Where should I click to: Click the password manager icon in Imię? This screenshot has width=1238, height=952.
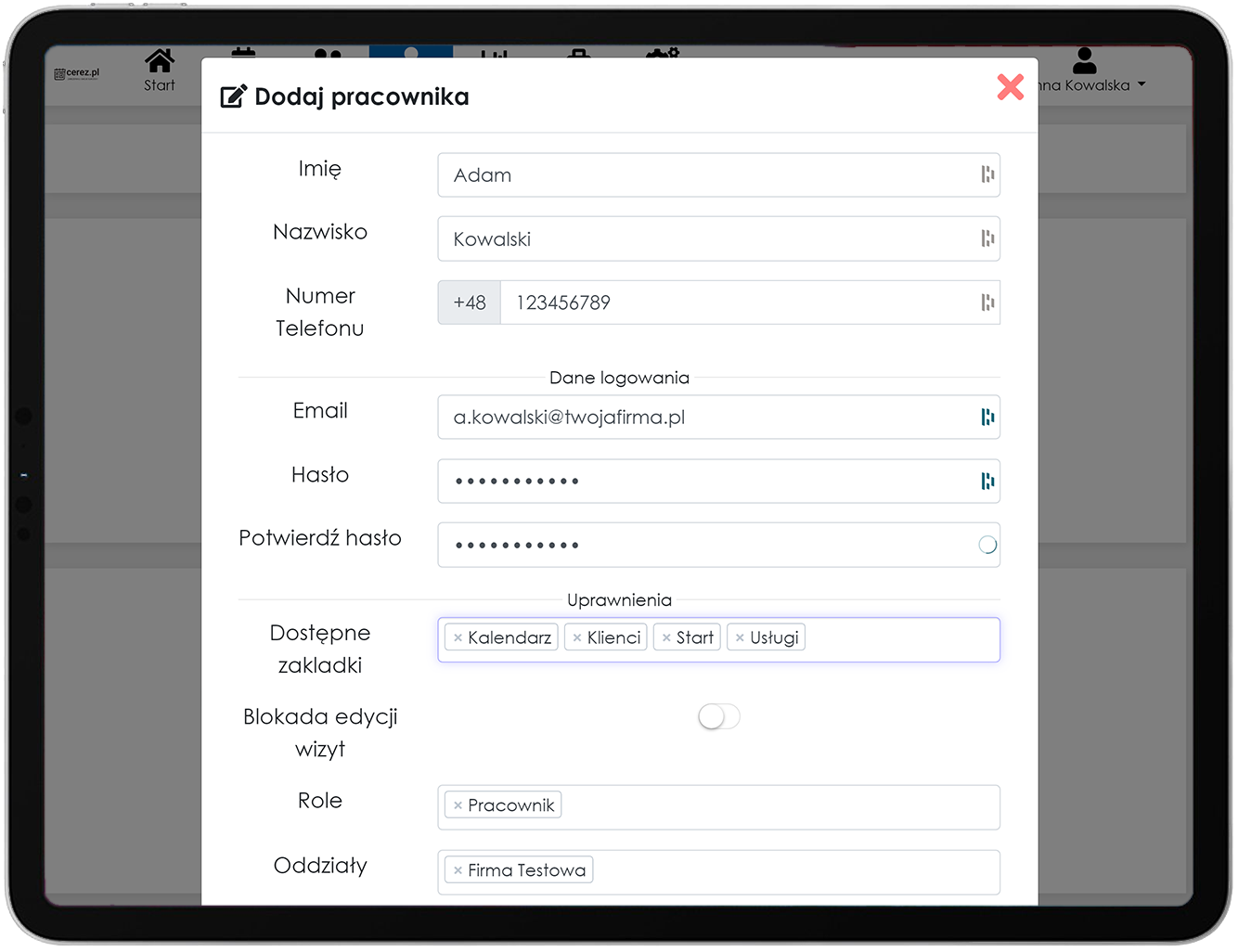point(987,175)
